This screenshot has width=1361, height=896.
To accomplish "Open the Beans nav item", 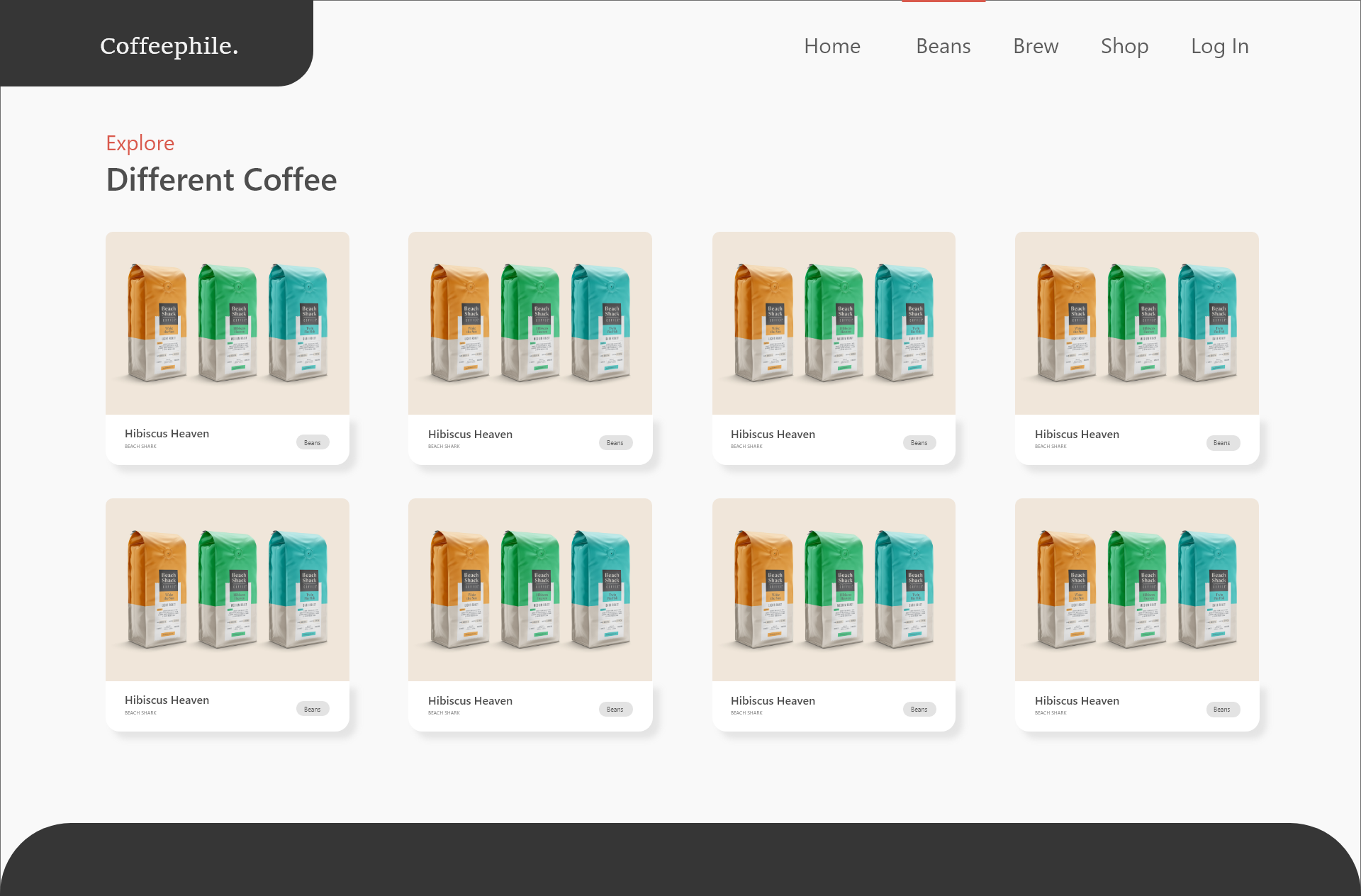I will 943,46.
